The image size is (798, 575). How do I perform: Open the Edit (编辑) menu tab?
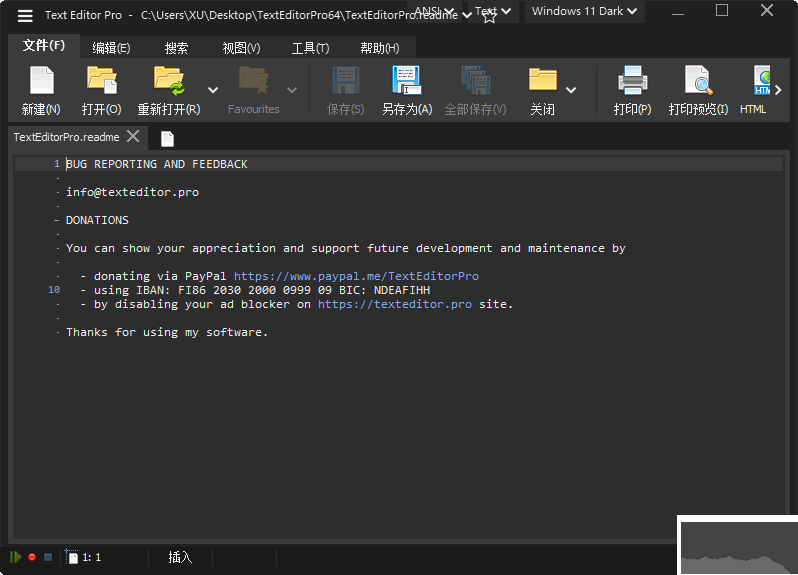(x=111, y=48)
